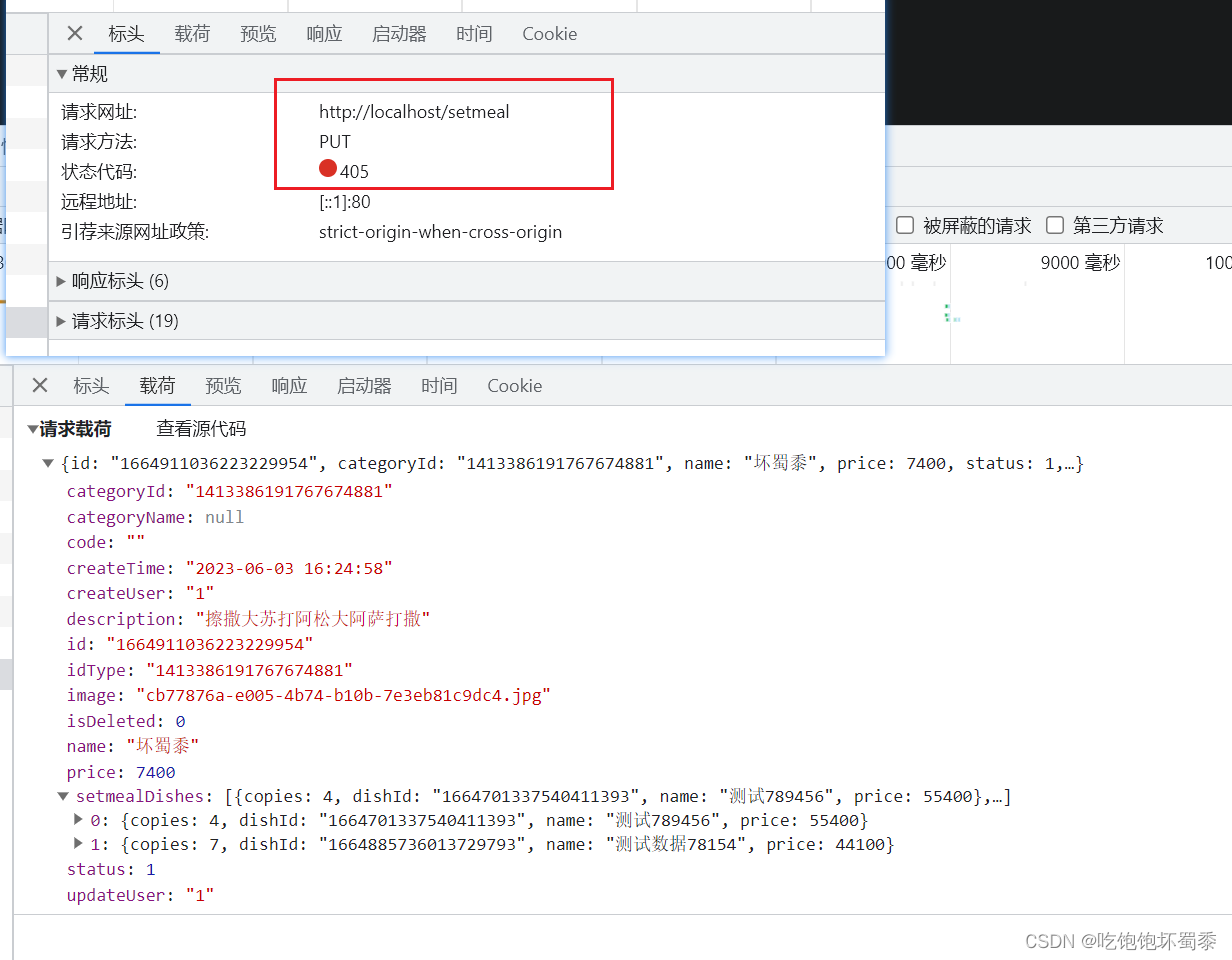The height and width of the screenshot is (960, 1232).
Task: Expand 请求标头 (19) section
Action: [61, 321]
